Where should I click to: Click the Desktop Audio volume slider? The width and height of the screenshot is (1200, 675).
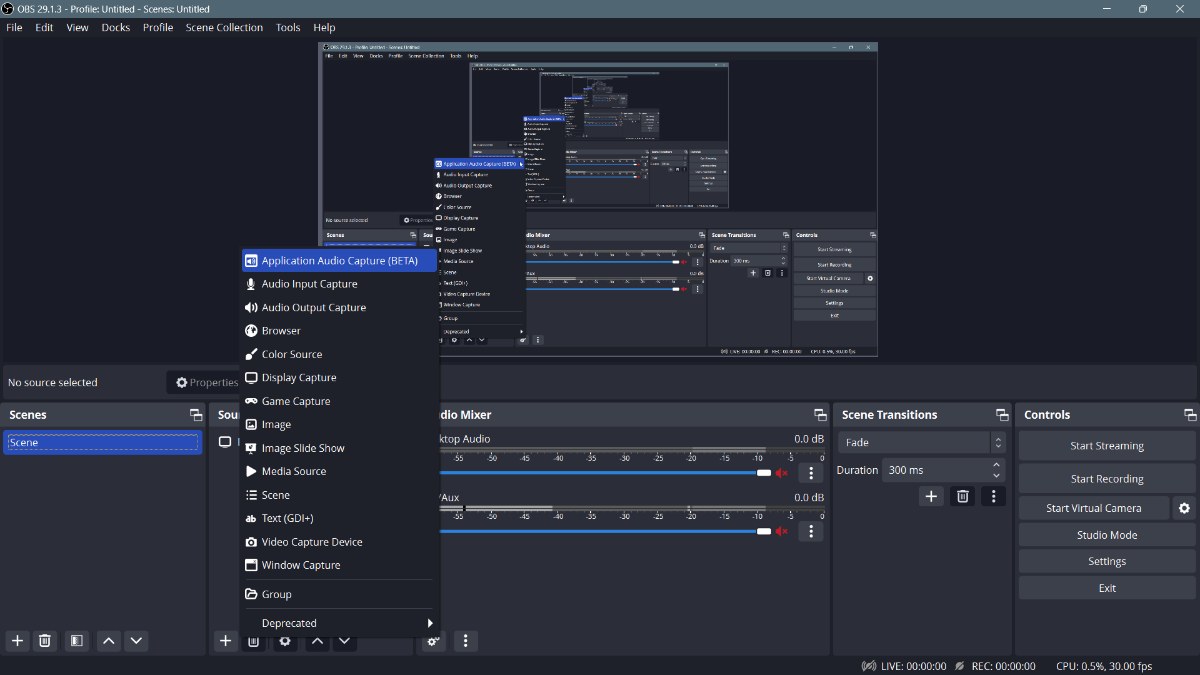point(607,473)
